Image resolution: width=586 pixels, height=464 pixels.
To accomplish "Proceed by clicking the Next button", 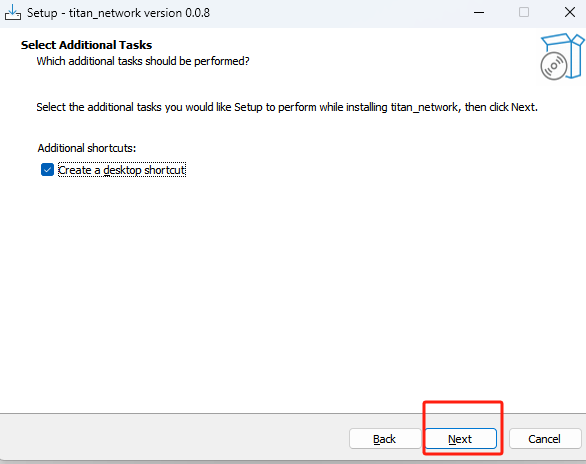I will 460,439.
